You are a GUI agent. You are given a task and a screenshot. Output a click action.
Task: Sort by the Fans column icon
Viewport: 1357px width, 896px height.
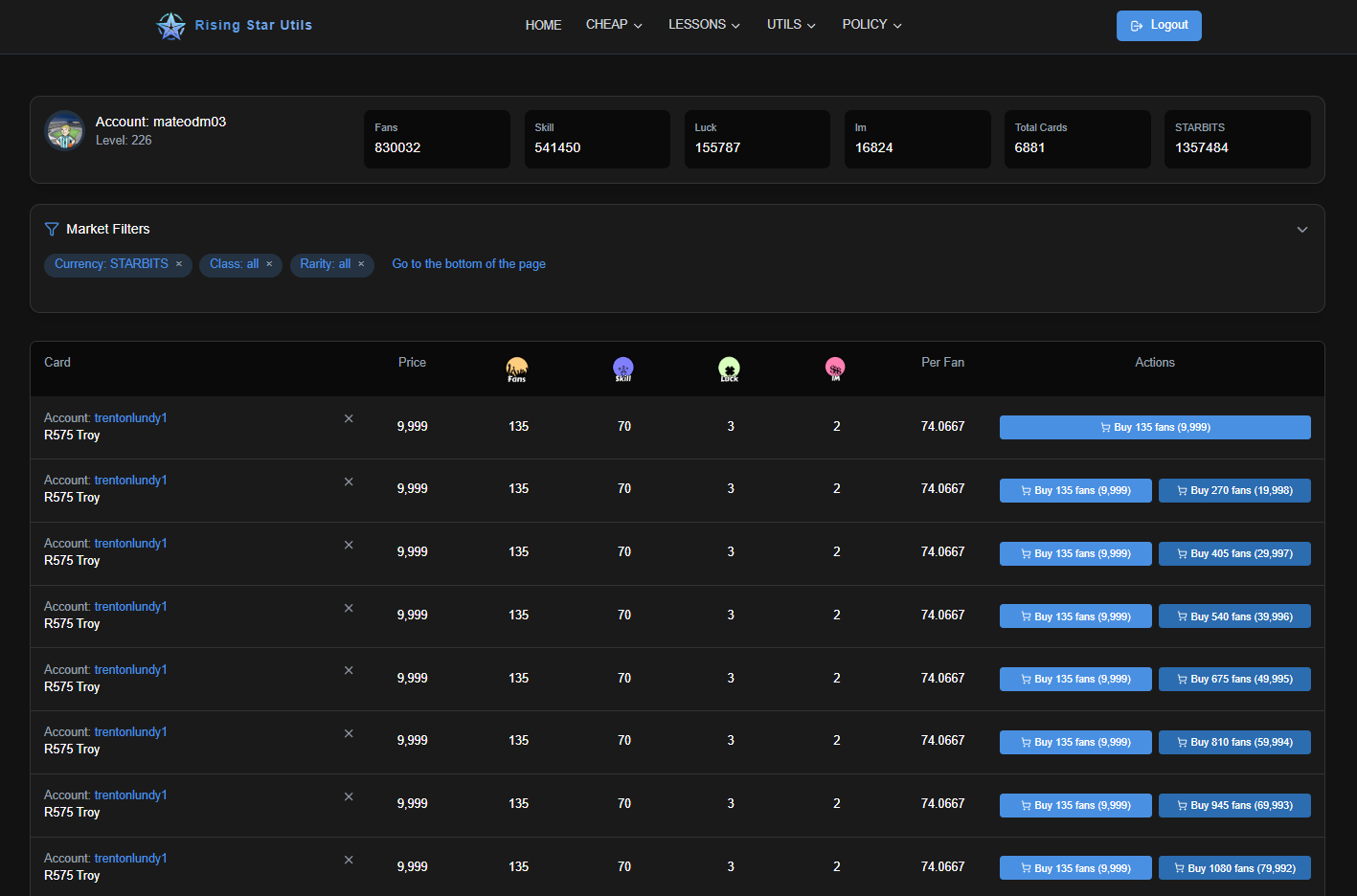pyautogui.click(x=517, y=369)
